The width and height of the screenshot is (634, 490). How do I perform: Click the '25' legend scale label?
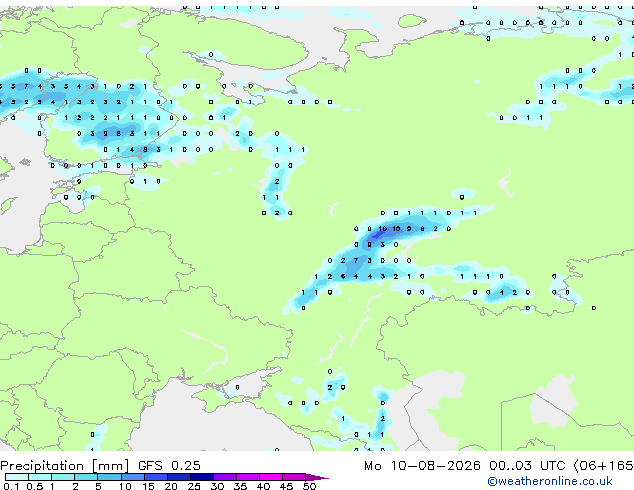coord(194,486)
